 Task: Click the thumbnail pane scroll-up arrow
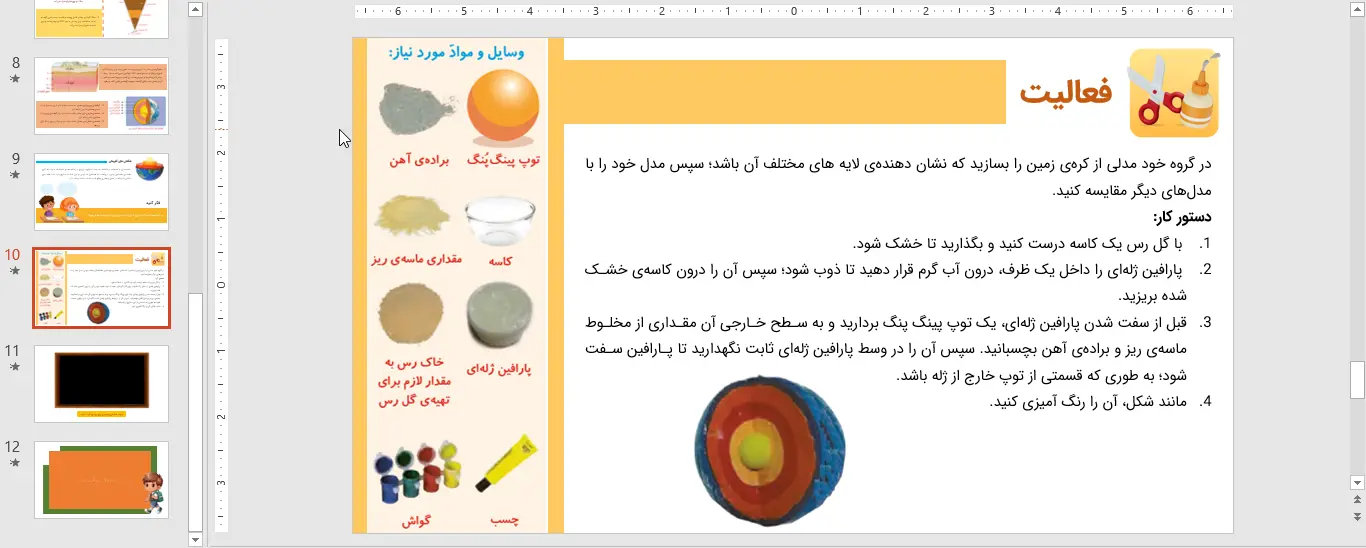point(195,9)
